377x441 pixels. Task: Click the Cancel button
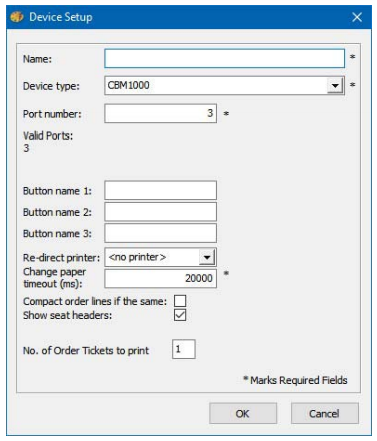325,413
